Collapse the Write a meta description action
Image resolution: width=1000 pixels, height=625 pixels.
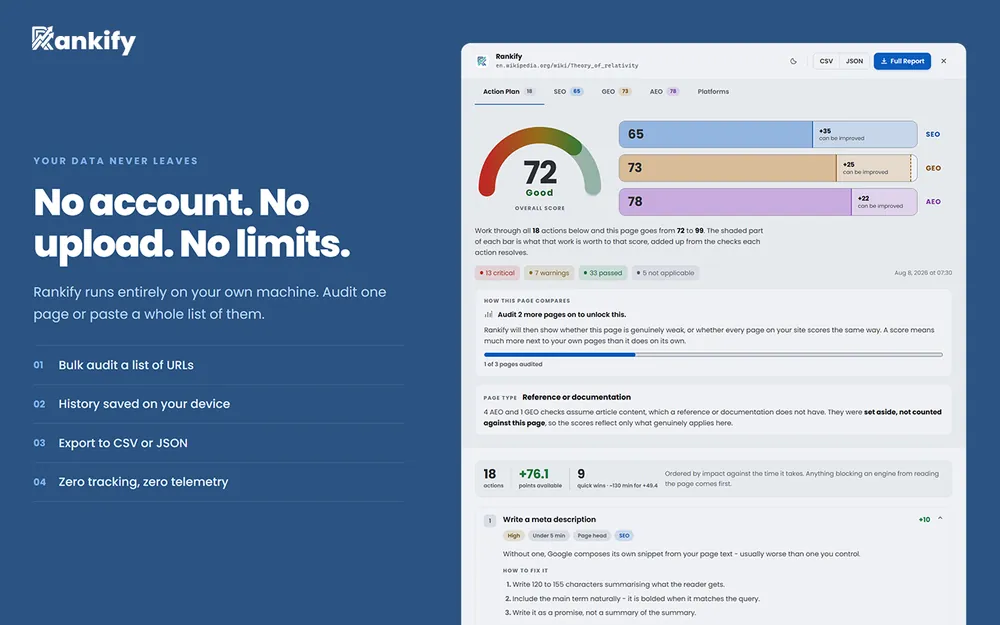[x=940, y=519]
